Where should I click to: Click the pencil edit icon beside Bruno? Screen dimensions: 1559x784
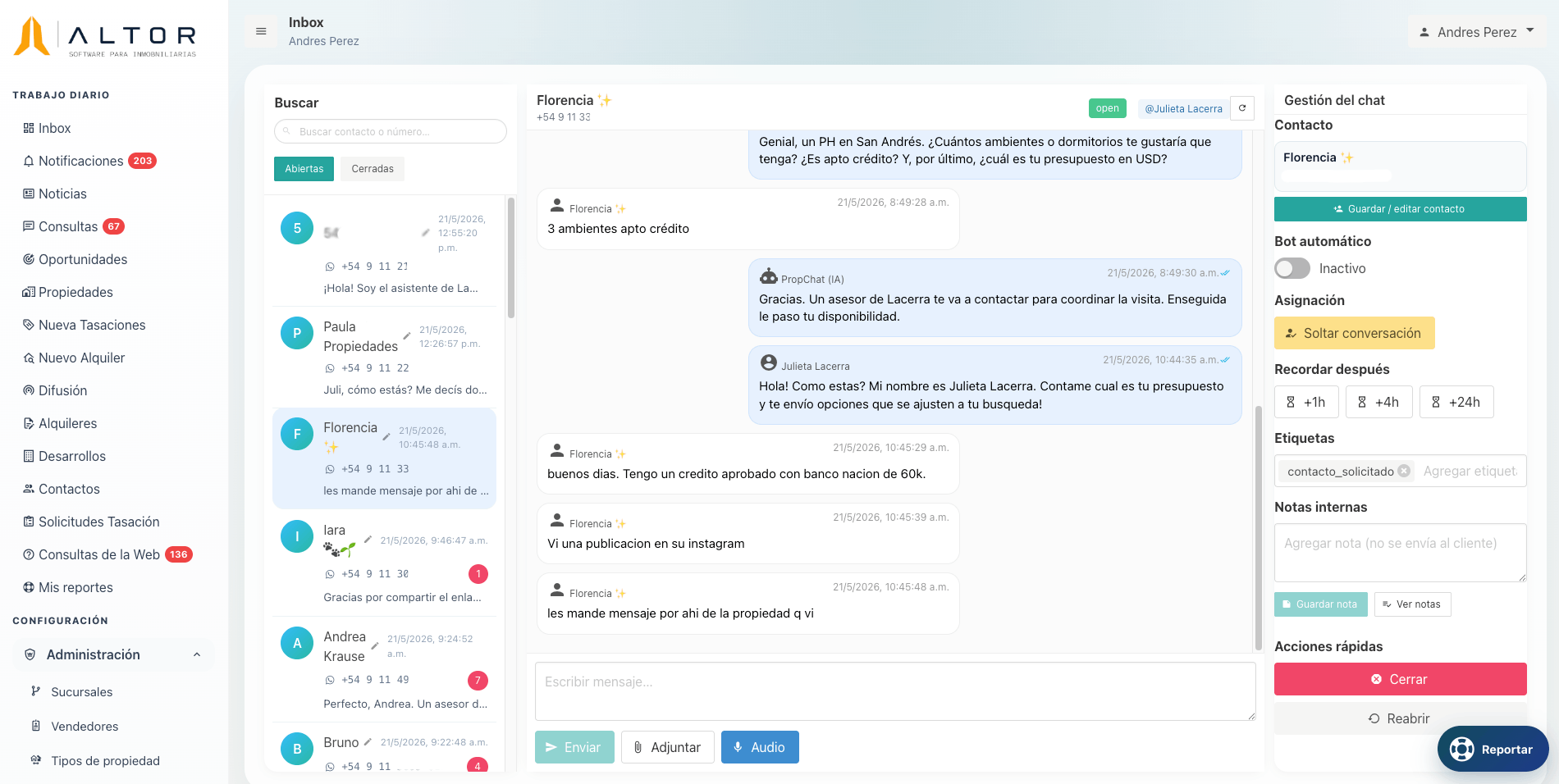(x=368, y=742)
